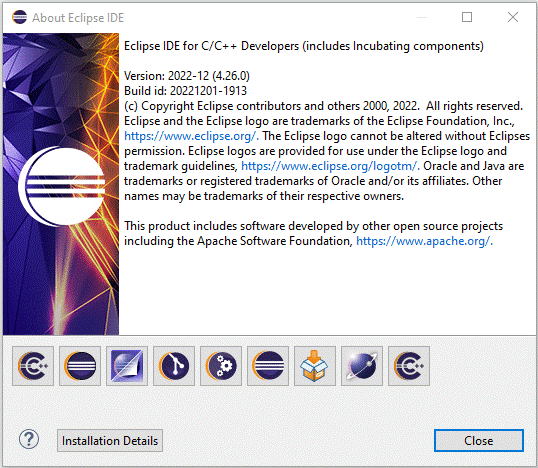Click the 'Version: 2022-12 (4.26.0)' text
This screenshot has height=468, width=538.
coord(187,76)
